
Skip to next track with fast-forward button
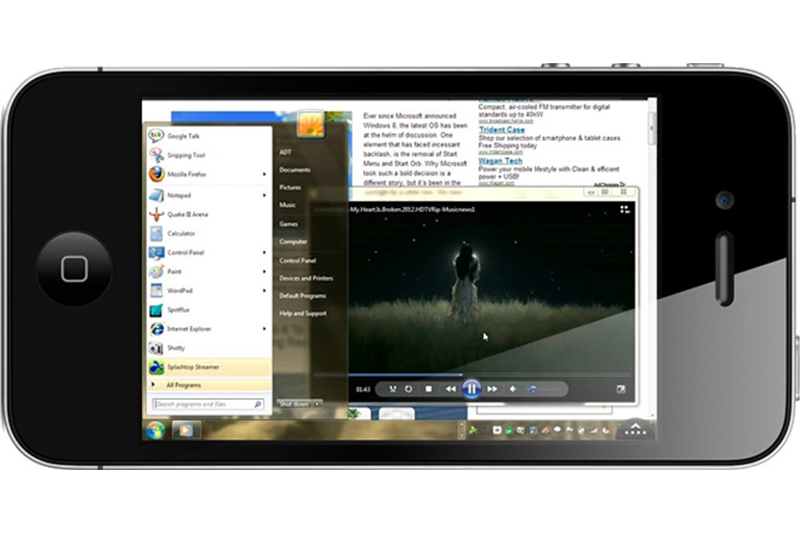(x=492, y=388)
